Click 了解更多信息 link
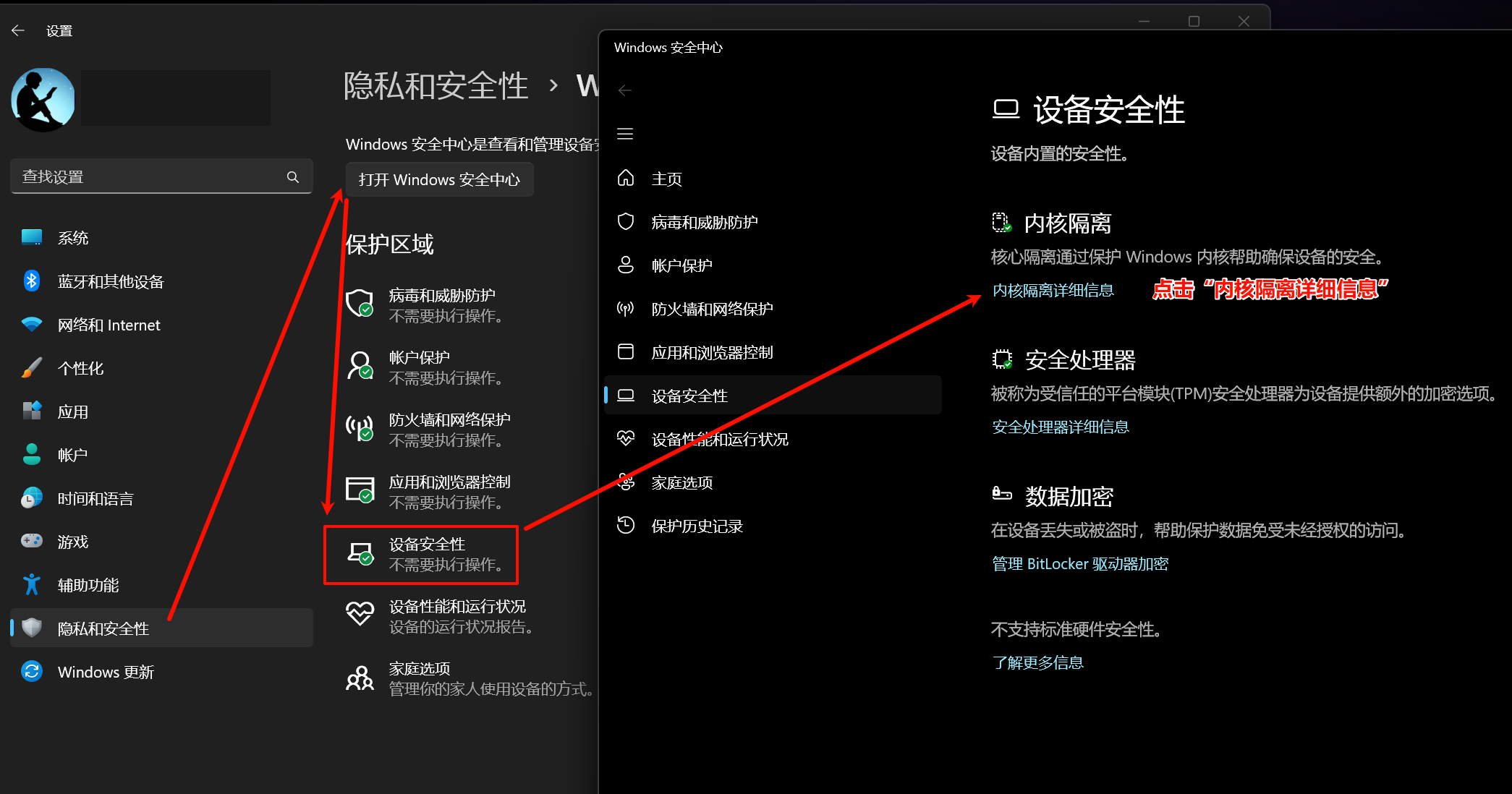The width and height of the screenshot is (1512, 794). pos(1037,662)
